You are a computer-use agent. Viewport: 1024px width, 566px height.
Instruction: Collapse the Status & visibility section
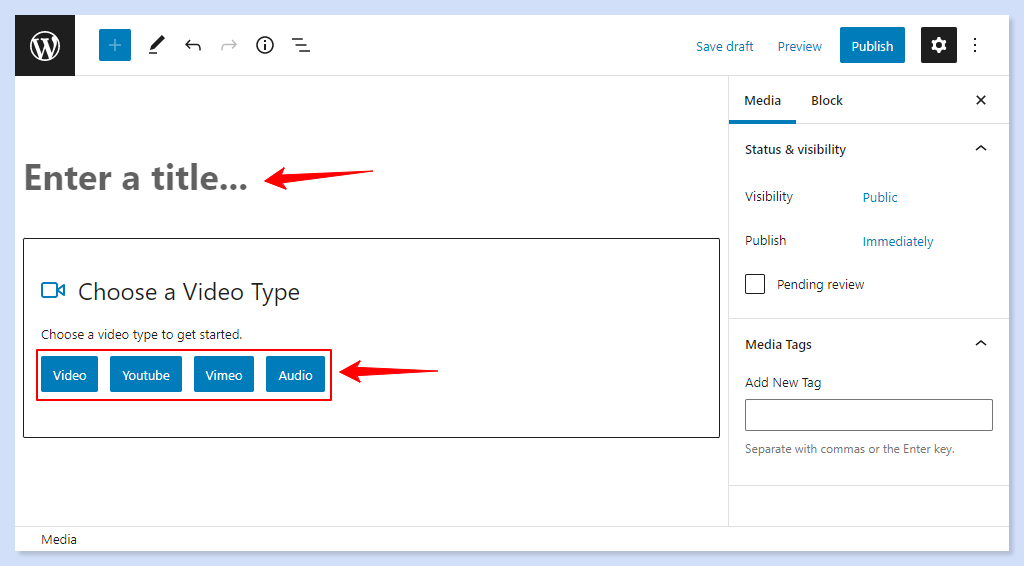(980, 149)
